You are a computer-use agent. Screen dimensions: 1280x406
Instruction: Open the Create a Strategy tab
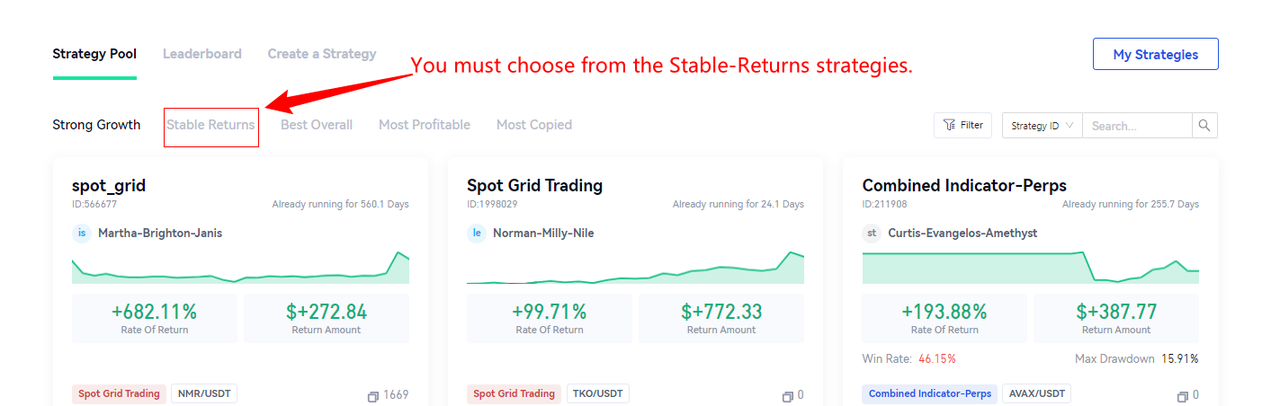pyautogui.click(x=322, y=54)
